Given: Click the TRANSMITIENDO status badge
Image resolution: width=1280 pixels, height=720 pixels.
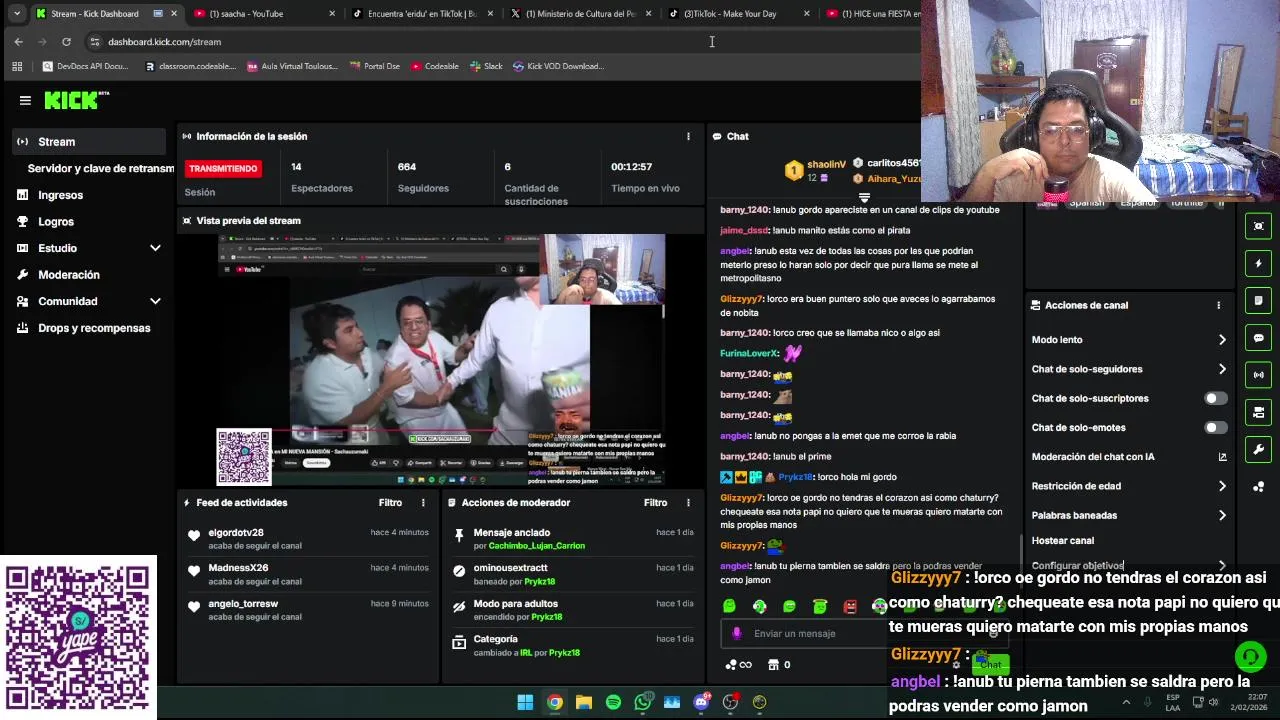Looking at the screenshot, I should [223, 168].
